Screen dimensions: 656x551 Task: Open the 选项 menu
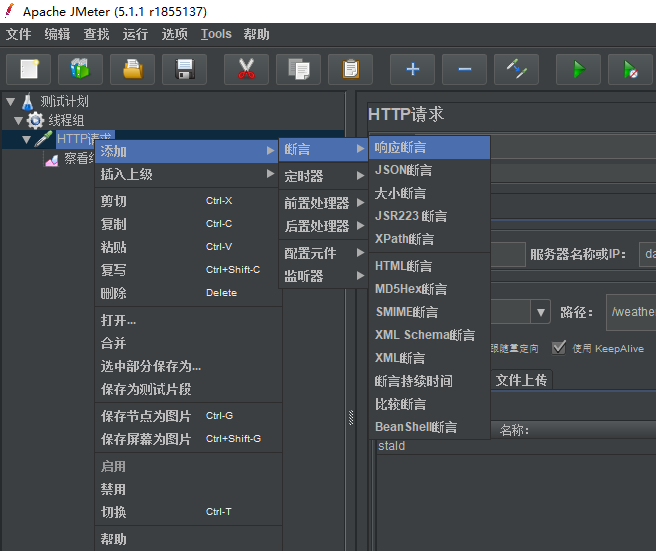174,34
